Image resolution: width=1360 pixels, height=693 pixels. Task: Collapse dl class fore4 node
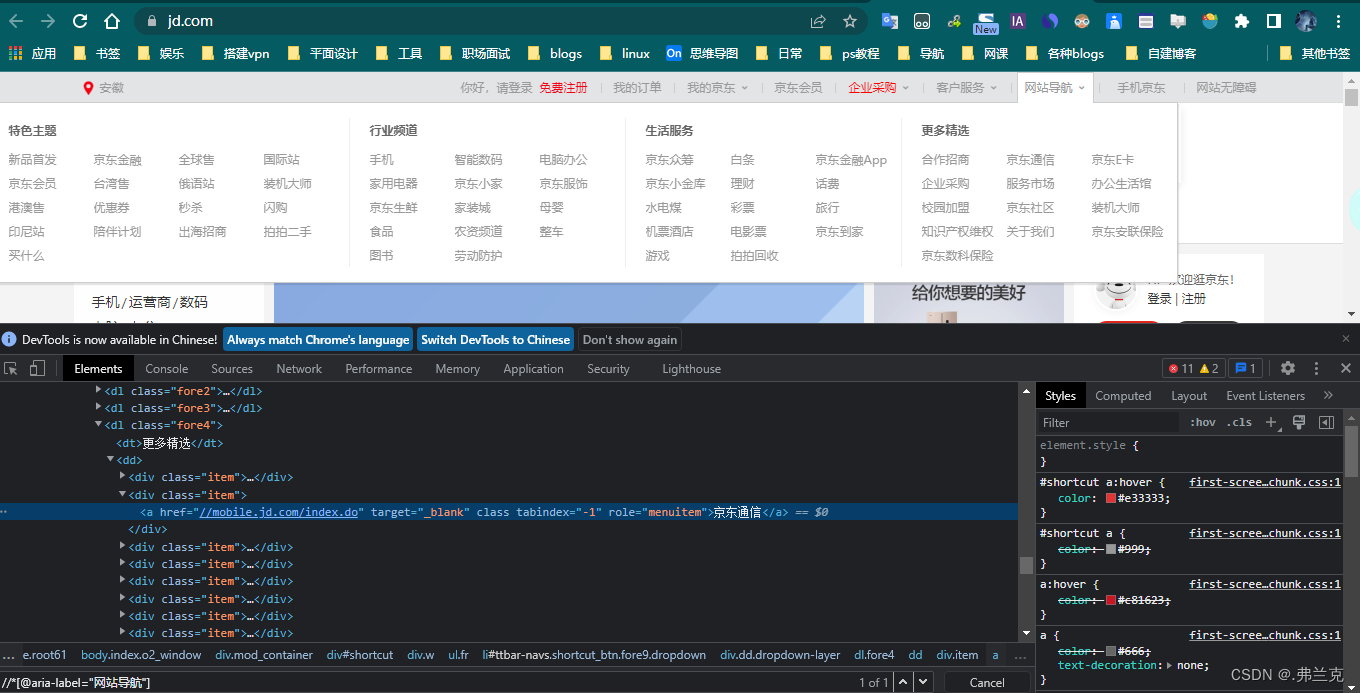pyautogui.click(x=98, y=425)
